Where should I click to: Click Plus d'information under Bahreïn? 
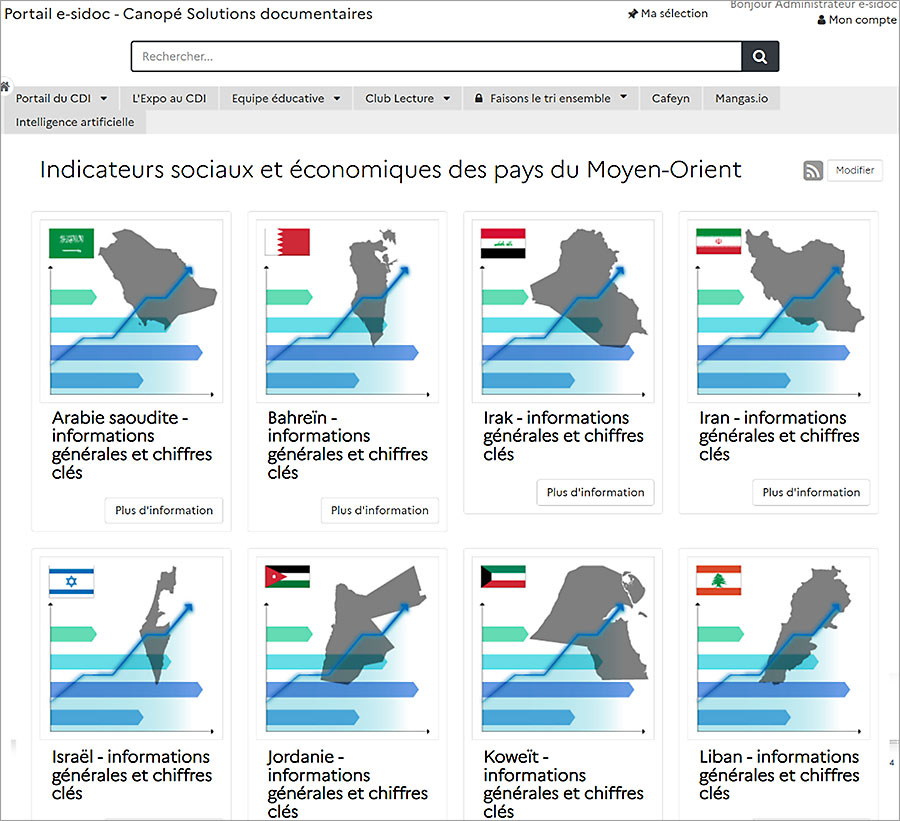[x=379, y=510]
